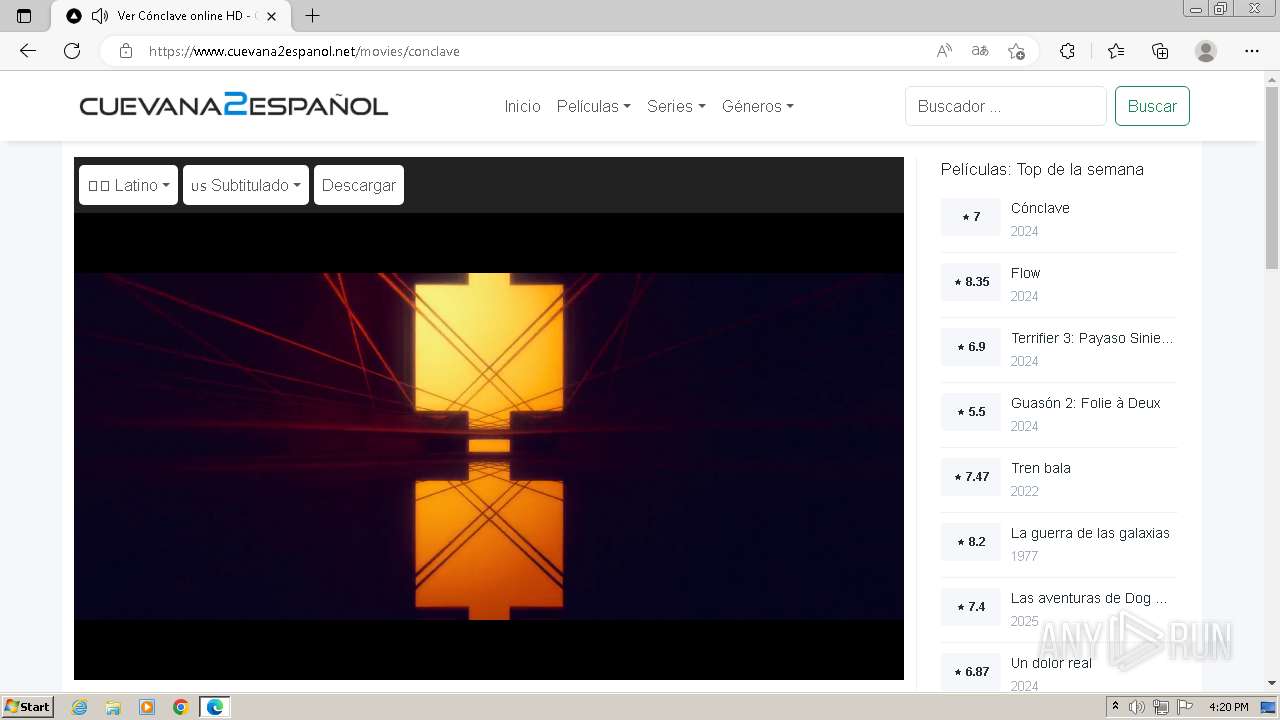Screen dimensions: 1280x720
Task: Open Un dolor real from the list
Action: point(1051,663)
